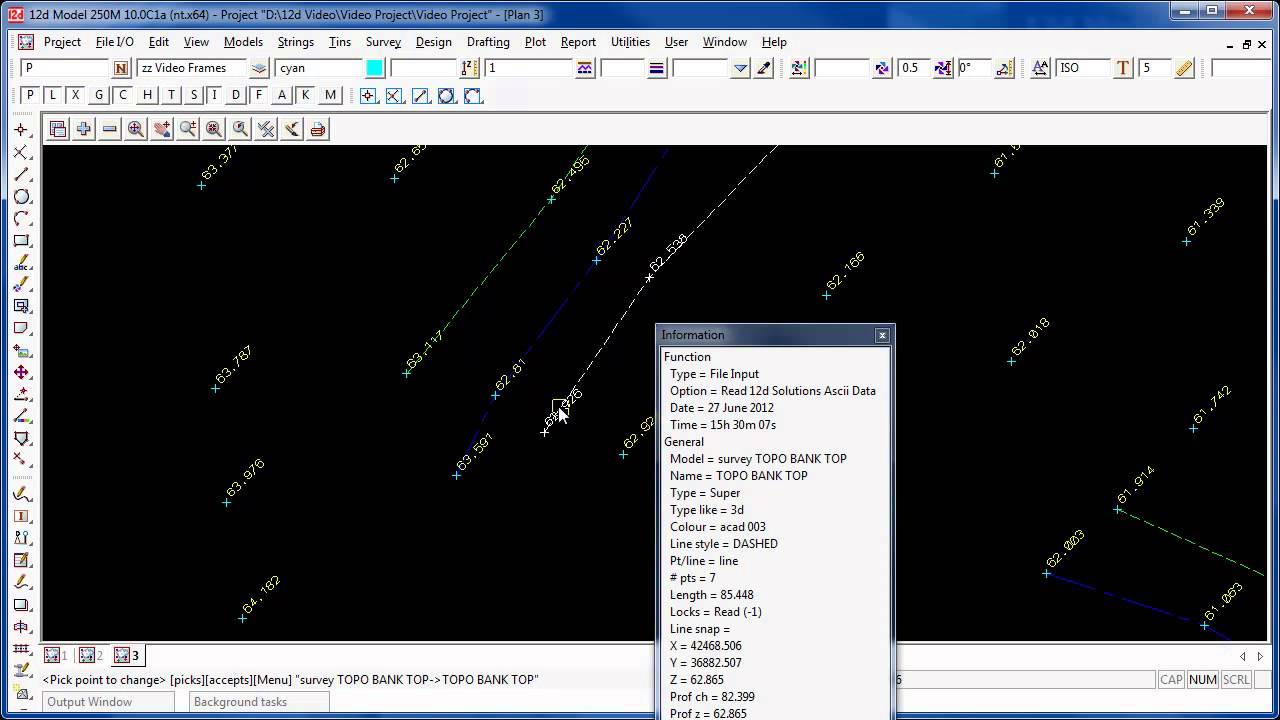Screen dimensions: 1280x720
Task: Click the name 'N' icon beside P field
Action: pos(121,68)
